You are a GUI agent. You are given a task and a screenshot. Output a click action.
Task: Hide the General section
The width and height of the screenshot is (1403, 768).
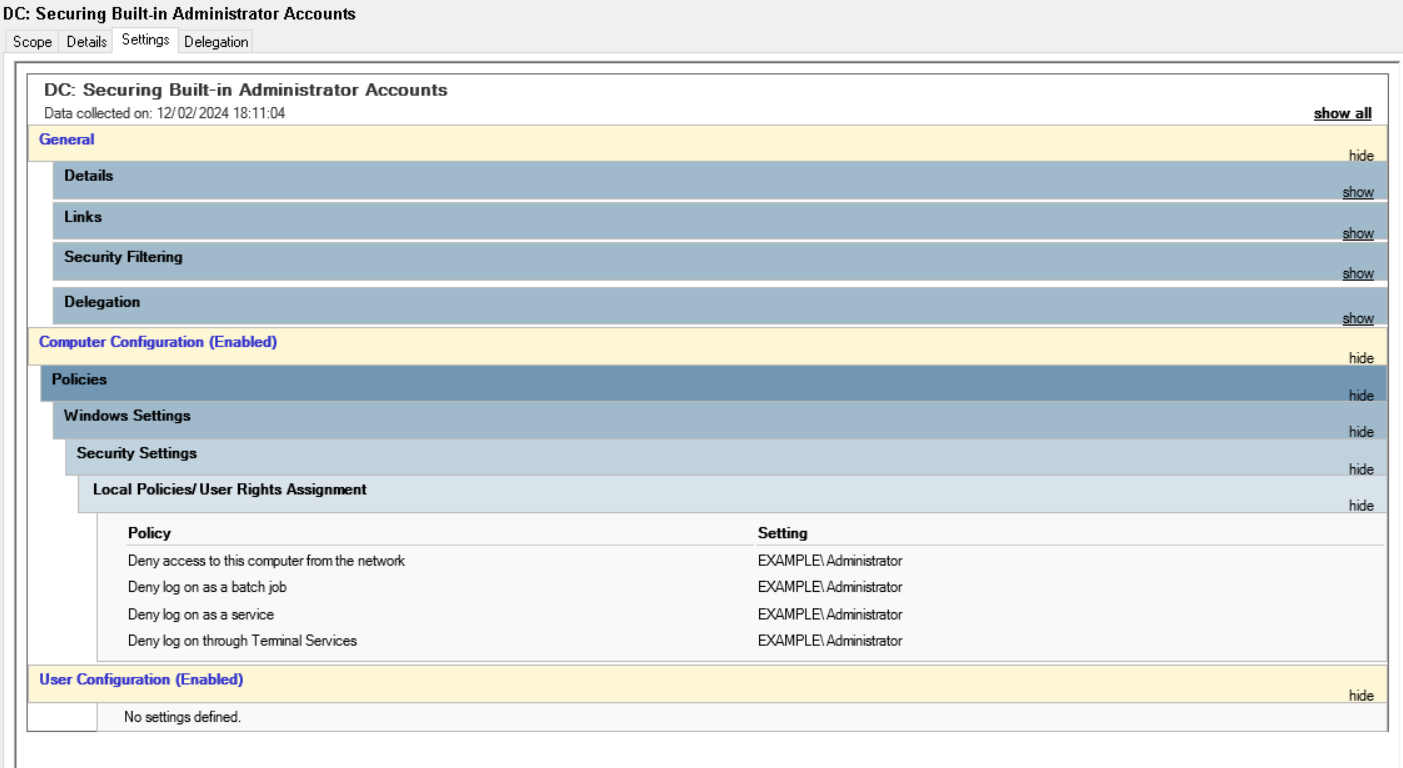click(1361, 156)
